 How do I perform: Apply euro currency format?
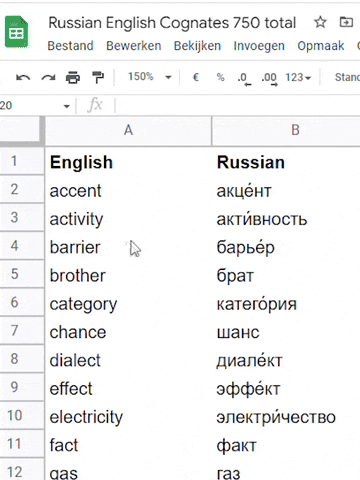(x=196, y=78)
